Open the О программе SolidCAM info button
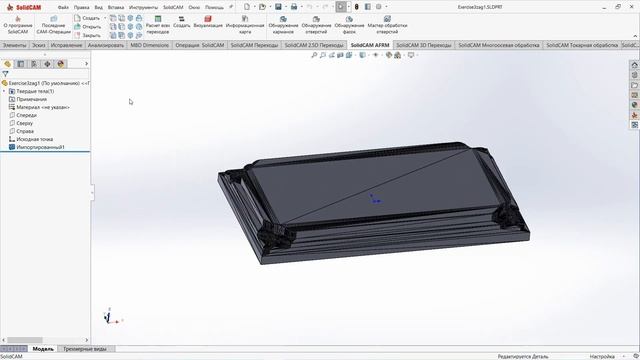This screenshot has height=360, width=640. tap(18, 25)
